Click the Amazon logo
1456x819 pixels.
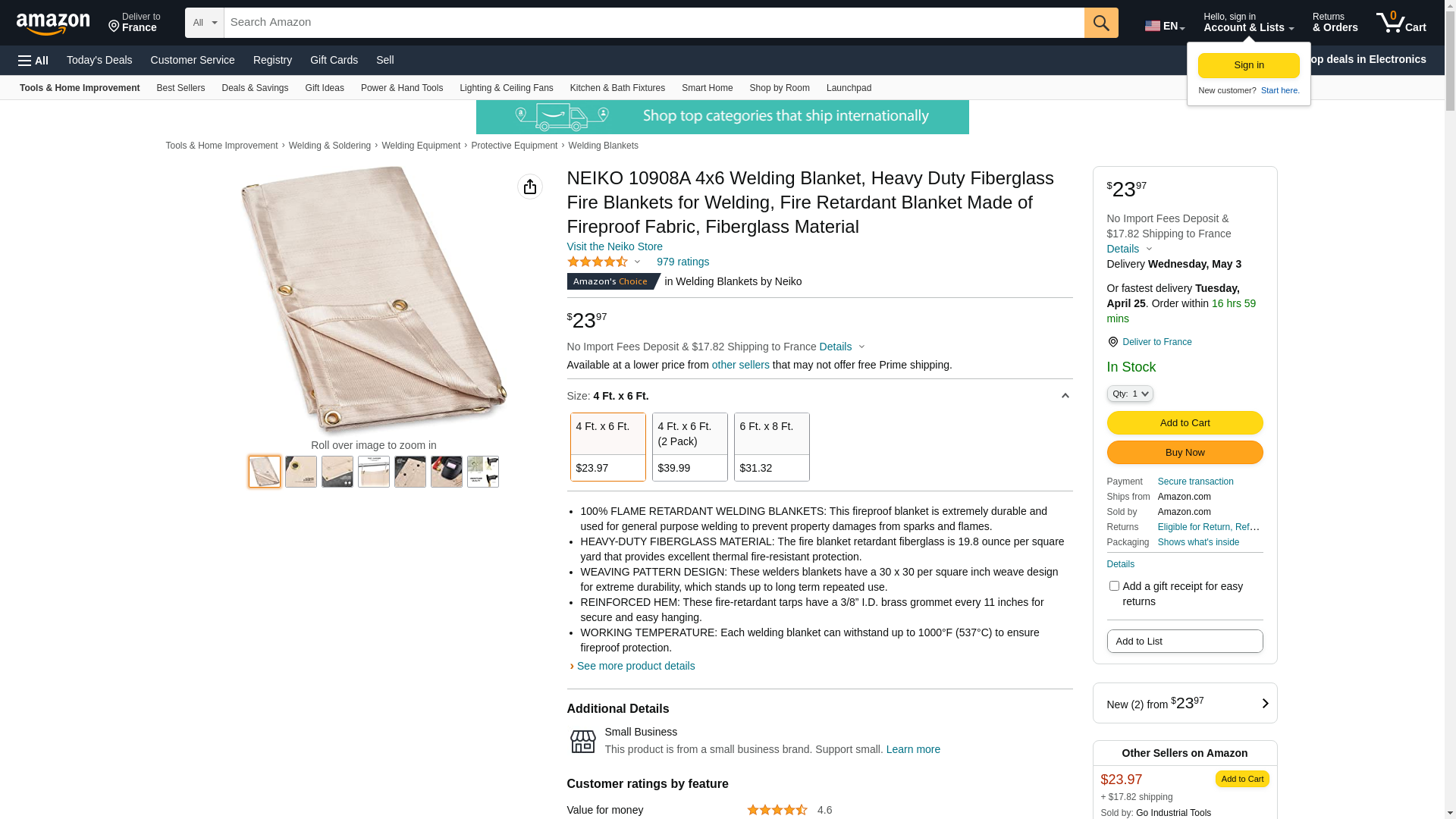pos(53,24)
